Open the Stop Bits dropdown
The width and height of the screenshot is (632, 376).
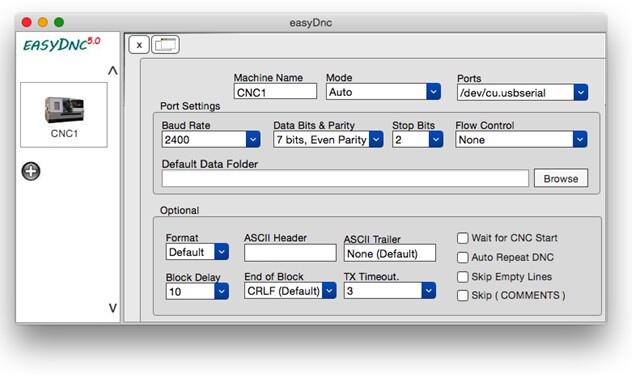(x=418, y=139)
